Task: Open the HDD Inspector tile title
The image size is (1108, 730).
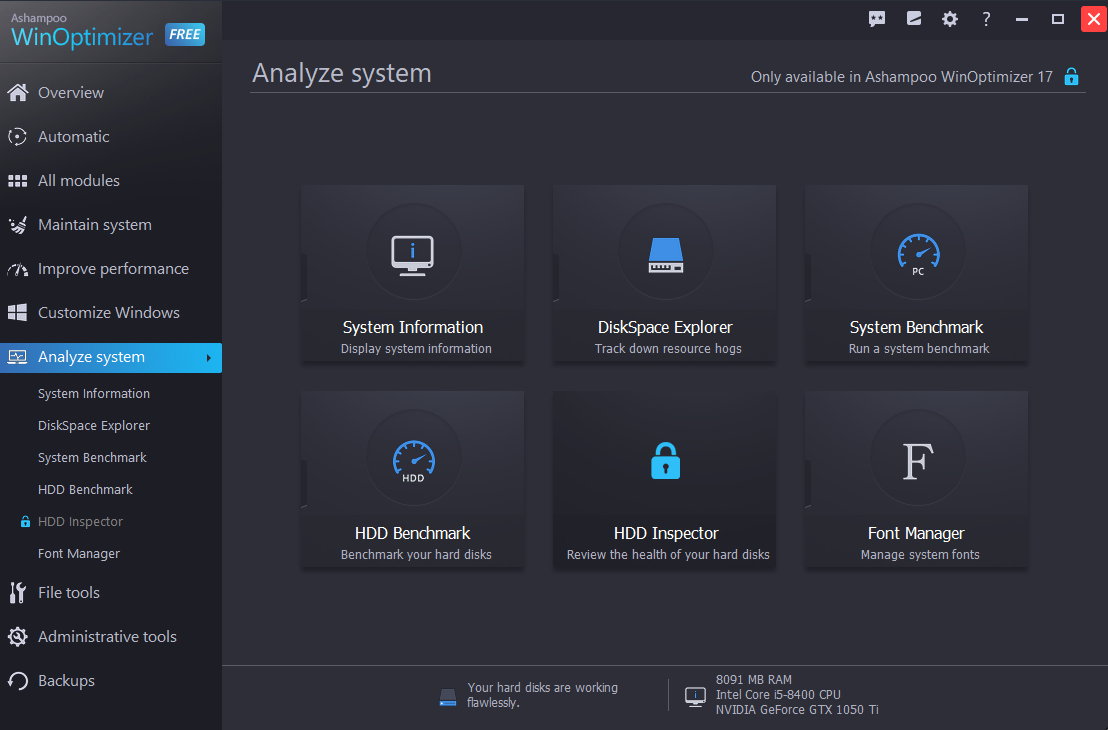Action: (666, 533)
